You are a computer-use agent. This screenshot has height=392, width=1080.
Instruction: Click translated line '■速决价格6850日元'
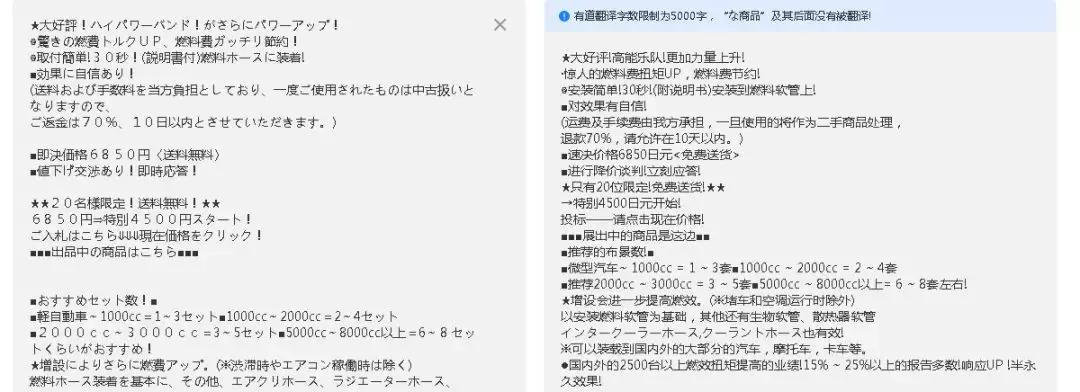650,155
